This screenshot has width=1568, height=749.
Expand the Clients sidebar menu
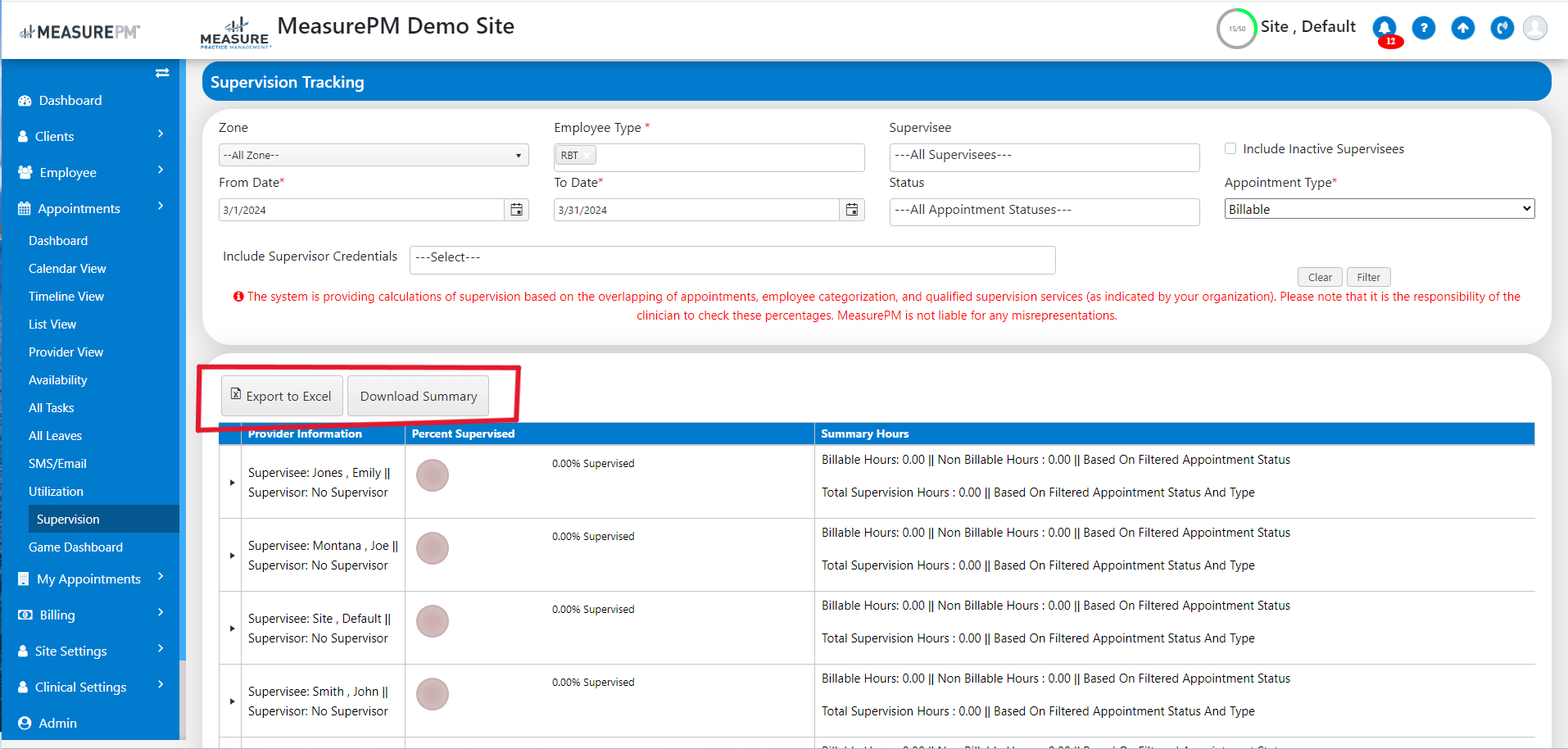[90, 136]
